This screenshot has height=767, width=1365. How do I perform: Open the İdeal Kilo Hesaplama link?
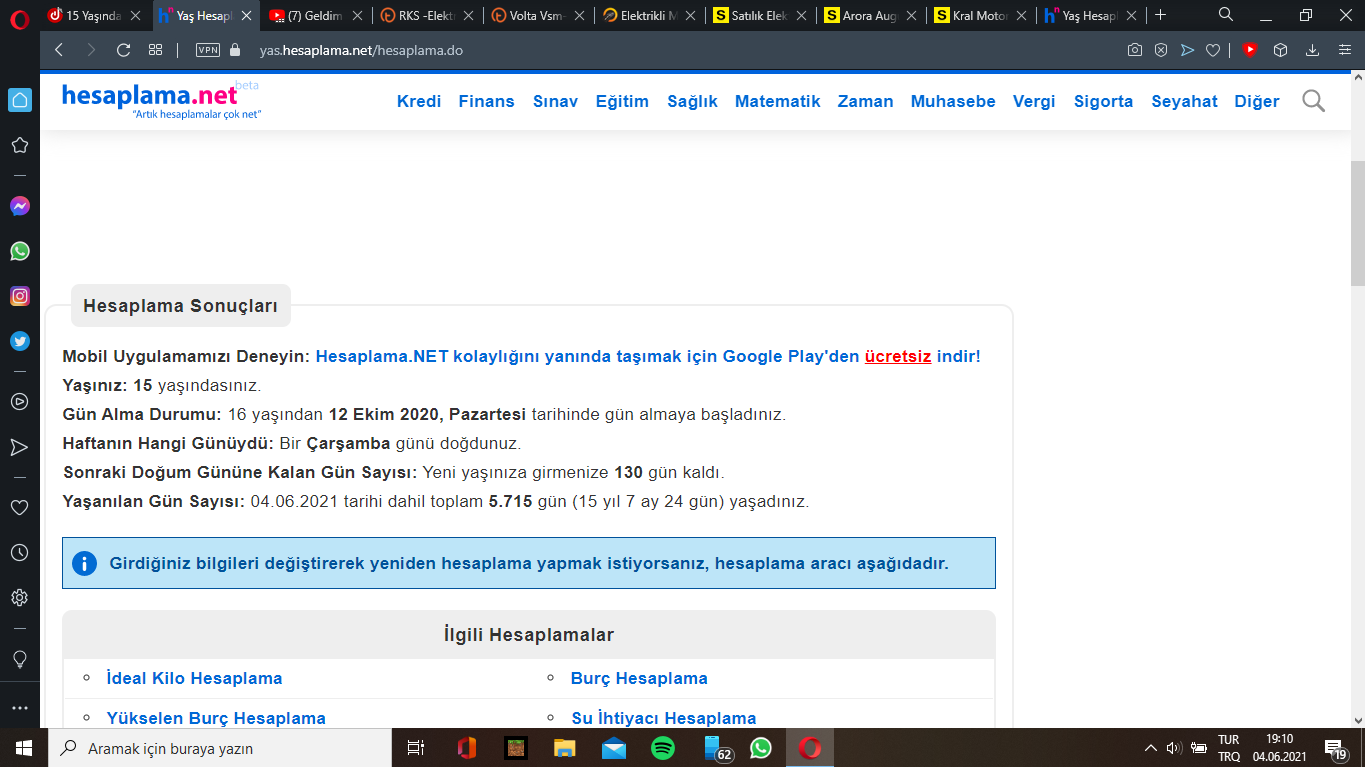click(195, 678)
